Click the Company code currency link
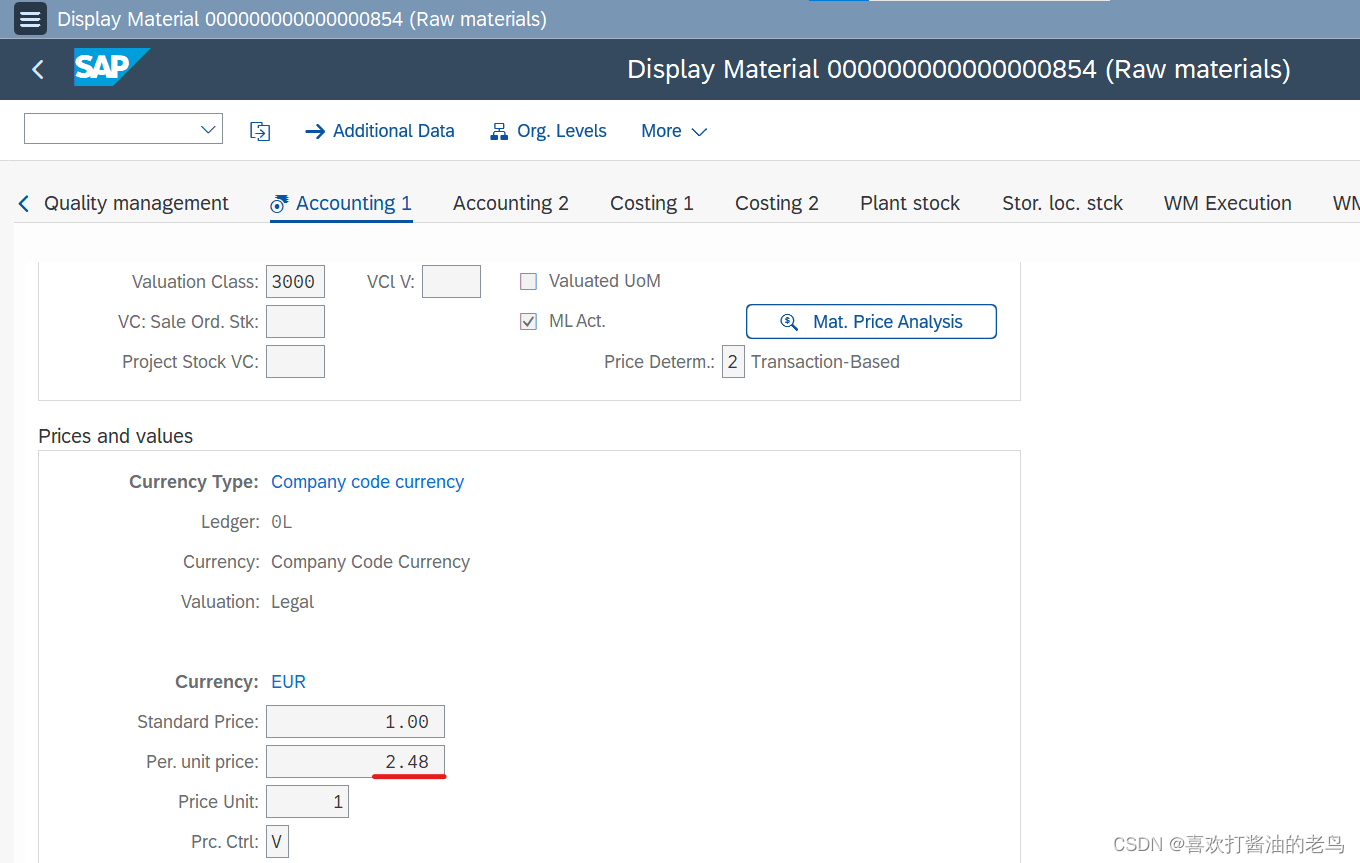The width and height of the screenshot is (1360, 863). pos(367,481)
